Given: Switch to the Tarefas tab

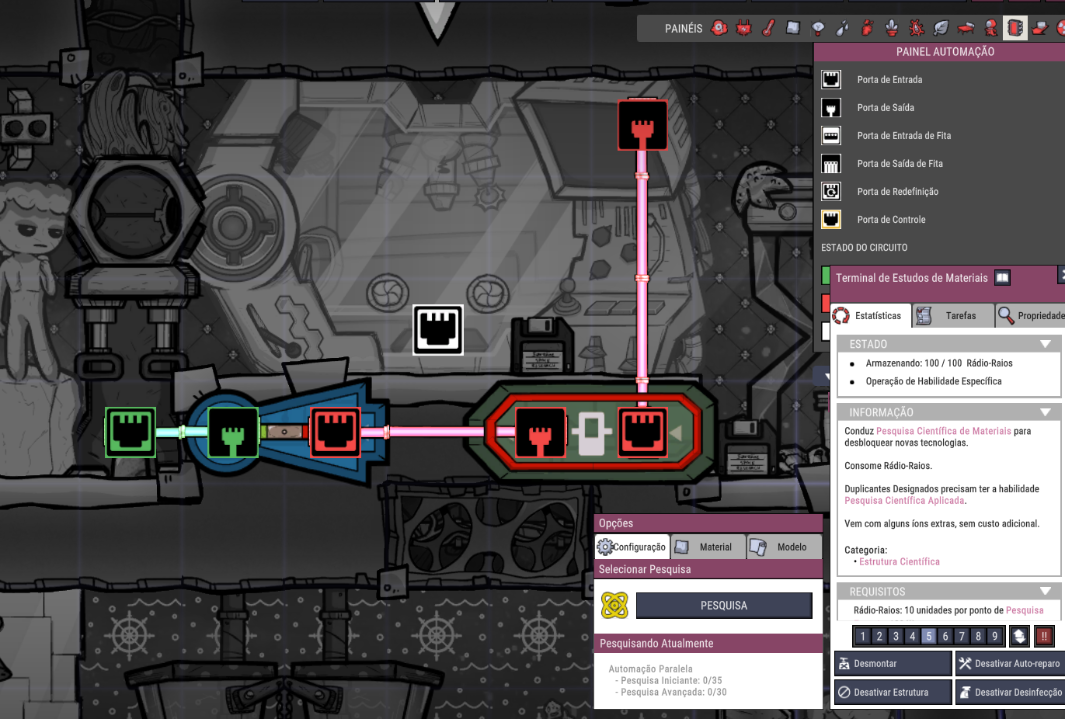Looking at the screenshot, I should point(953,316).
